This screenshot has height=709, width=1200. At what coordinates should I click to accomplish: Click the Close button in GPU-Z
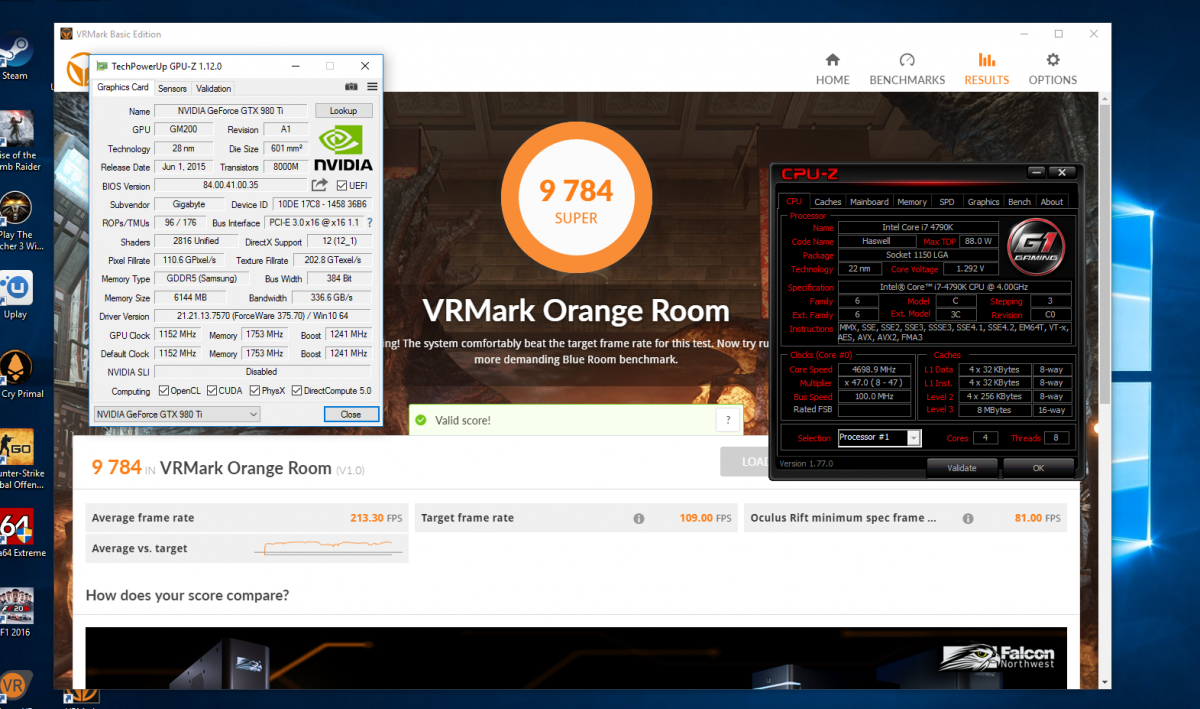pos(351,414)
